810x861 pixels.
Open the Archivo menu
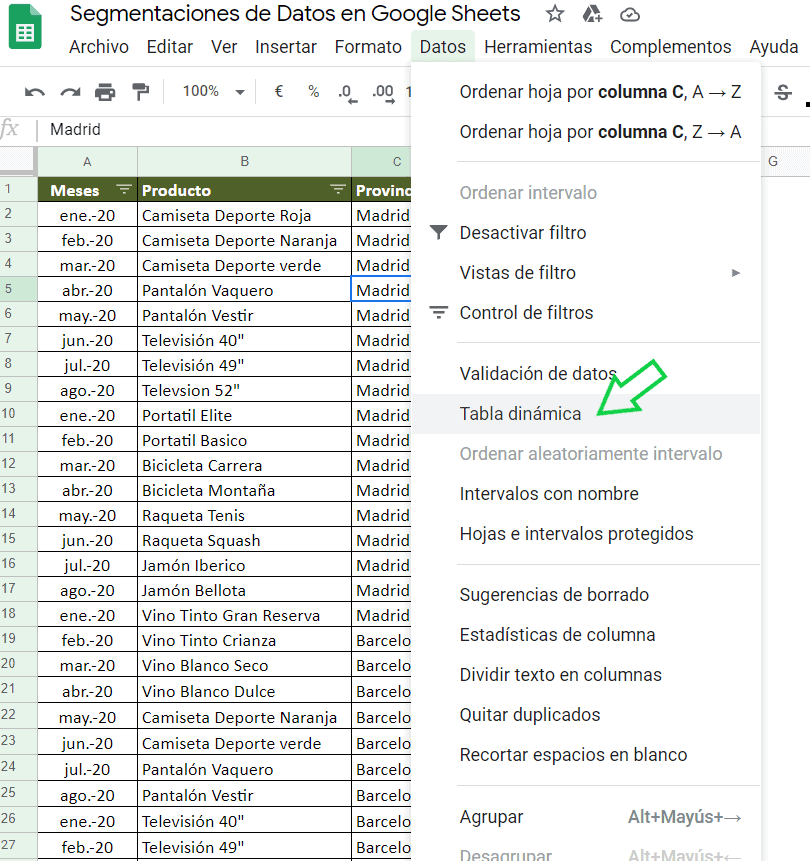[99, 47]
